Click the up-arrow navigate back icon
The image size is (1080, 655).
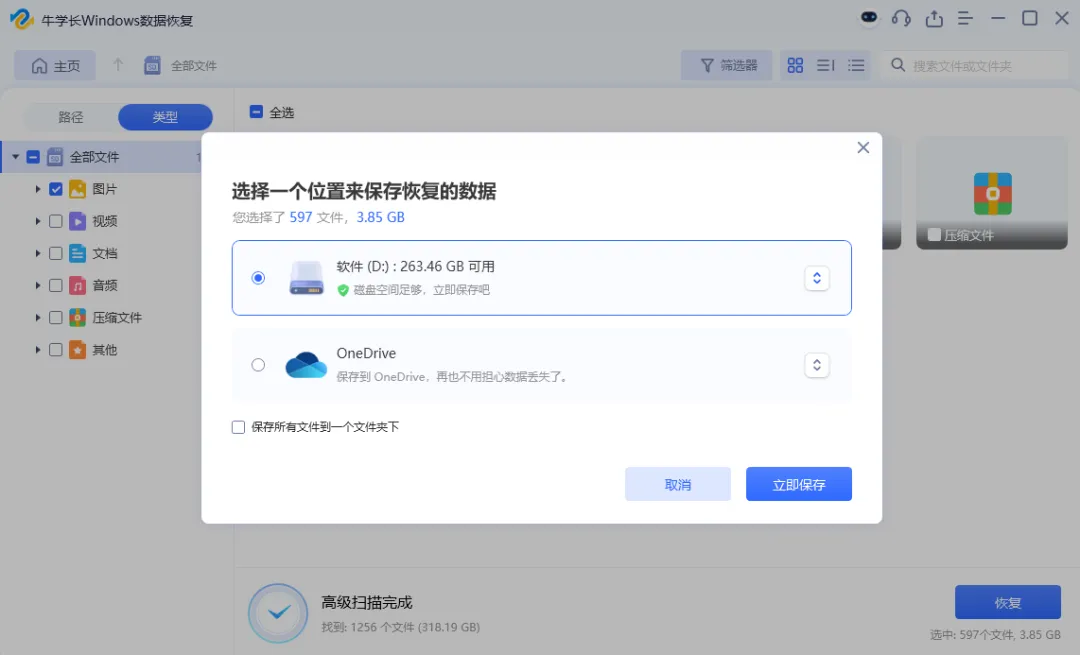pos(118,65)
